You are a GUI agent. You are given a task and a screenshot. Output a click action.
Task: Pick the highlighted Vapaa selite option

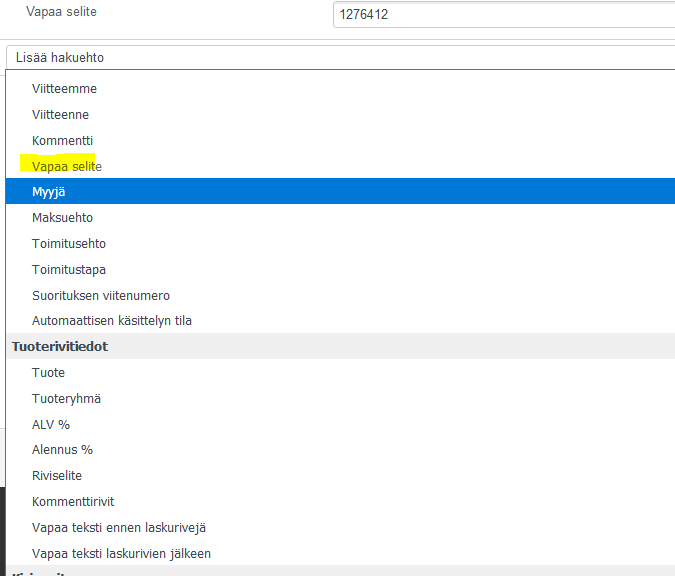[x=67, y=166]
